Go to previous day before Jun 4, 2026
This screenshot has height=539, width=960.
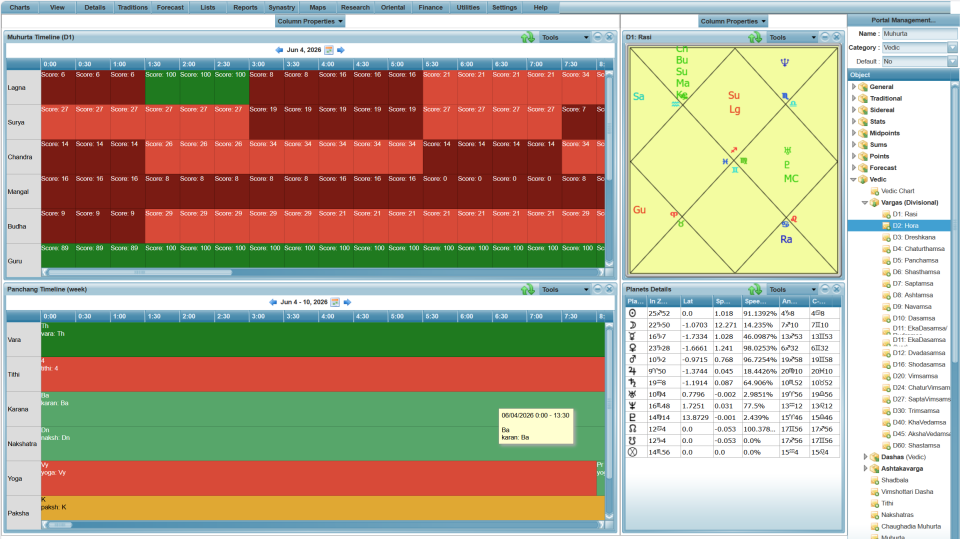(279, 50)
